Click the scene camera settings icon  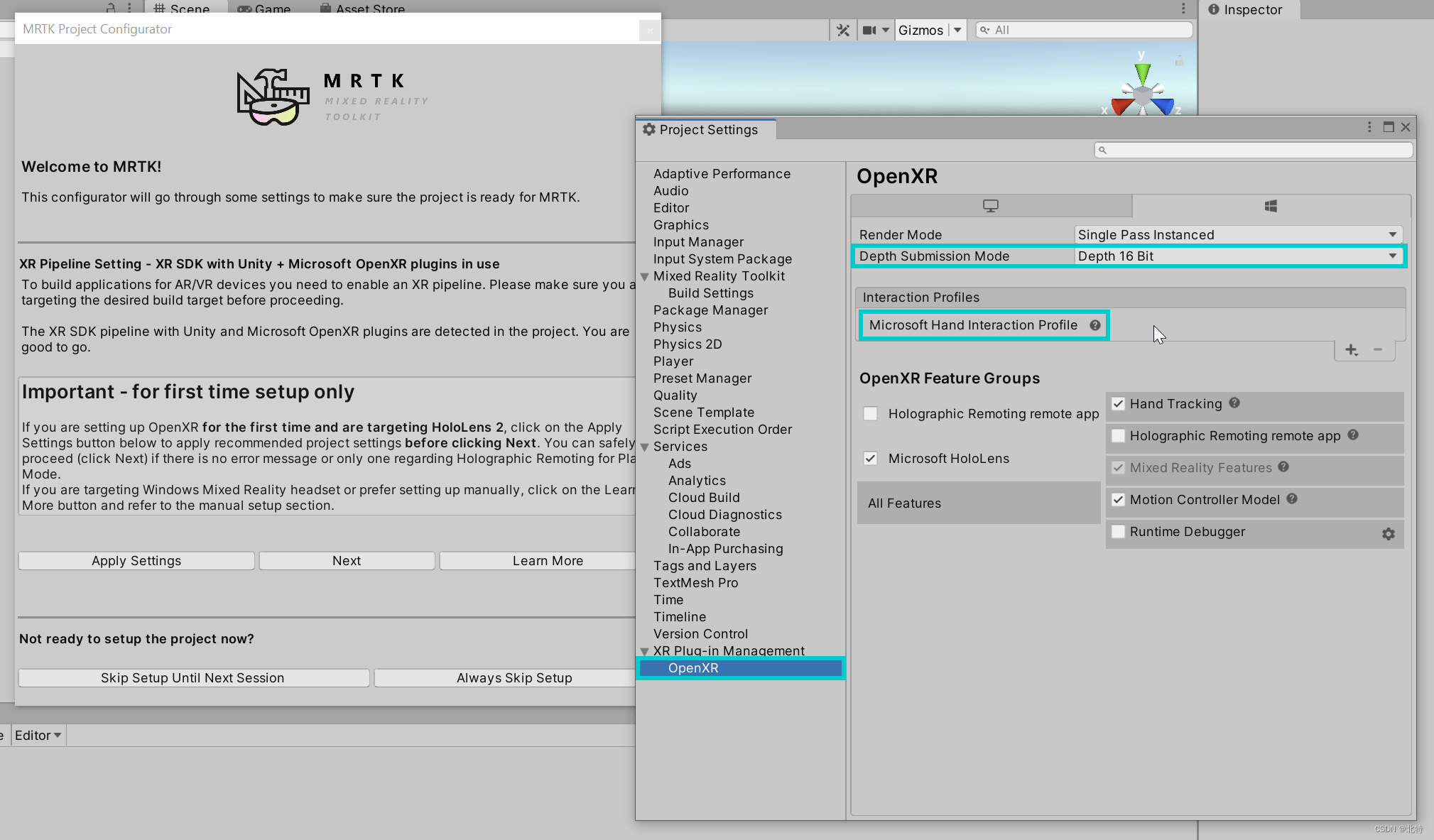click(869, 30)
